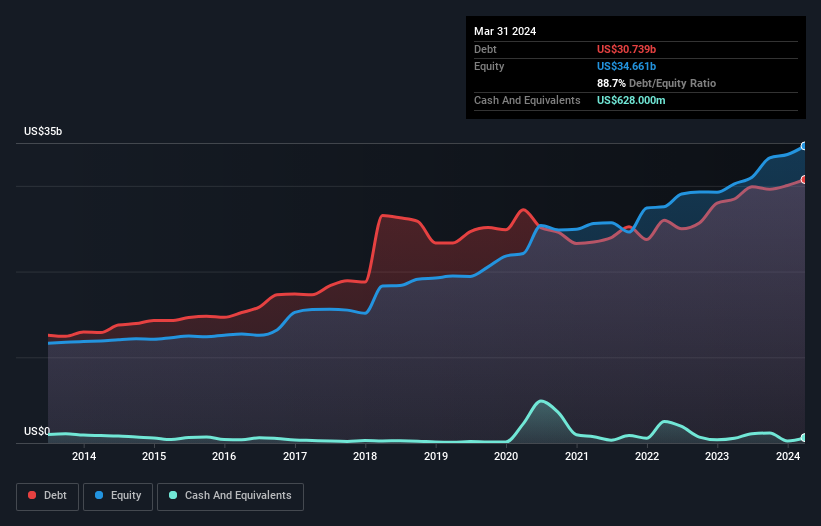Click the 2021 x-axis label
The image size is (821, 526).
tap(576, 456)
